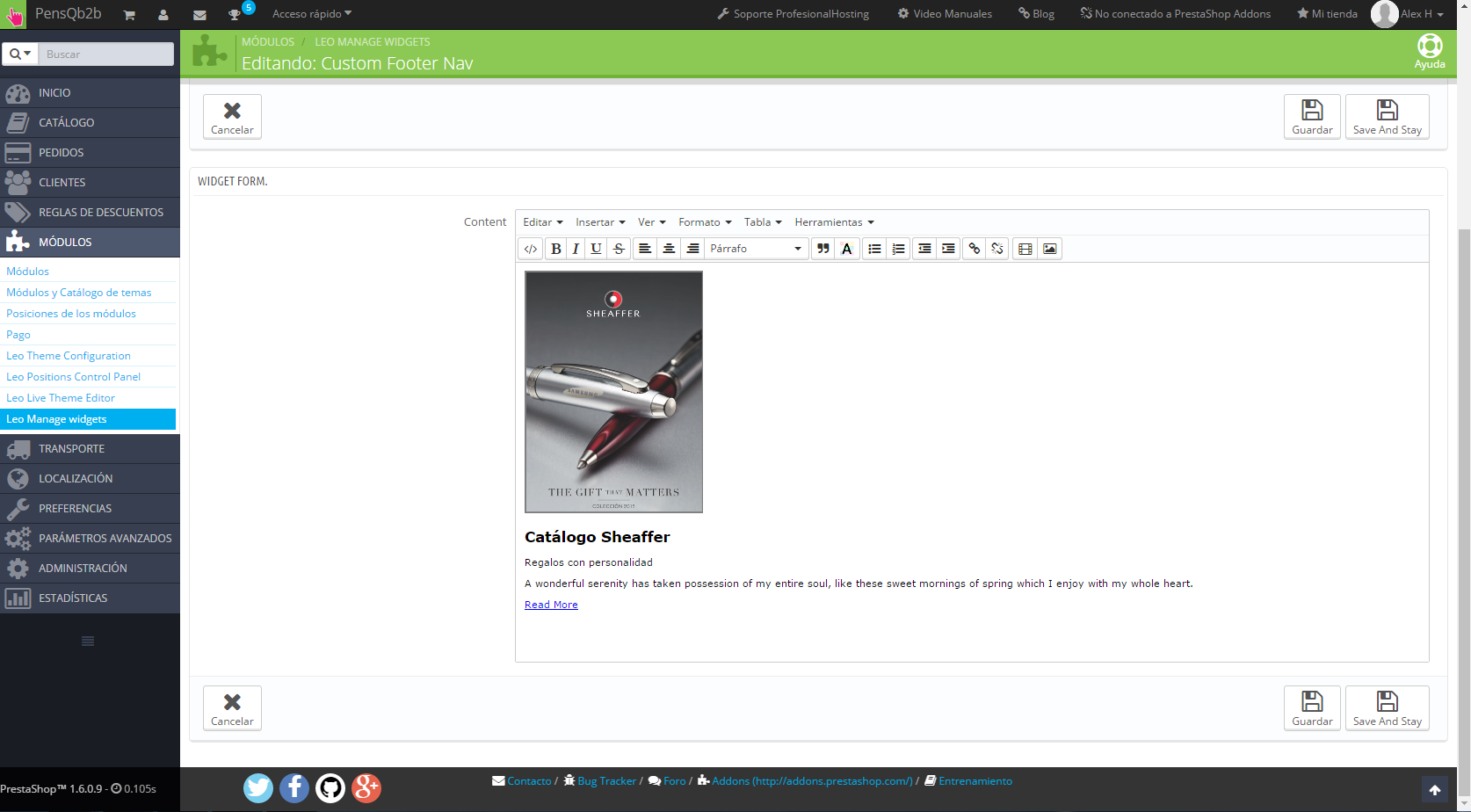The image size is (1471, 812).
Task: Open the Herramientas menu in the editor
Action: pyautogui.click(x=835, y=222)
